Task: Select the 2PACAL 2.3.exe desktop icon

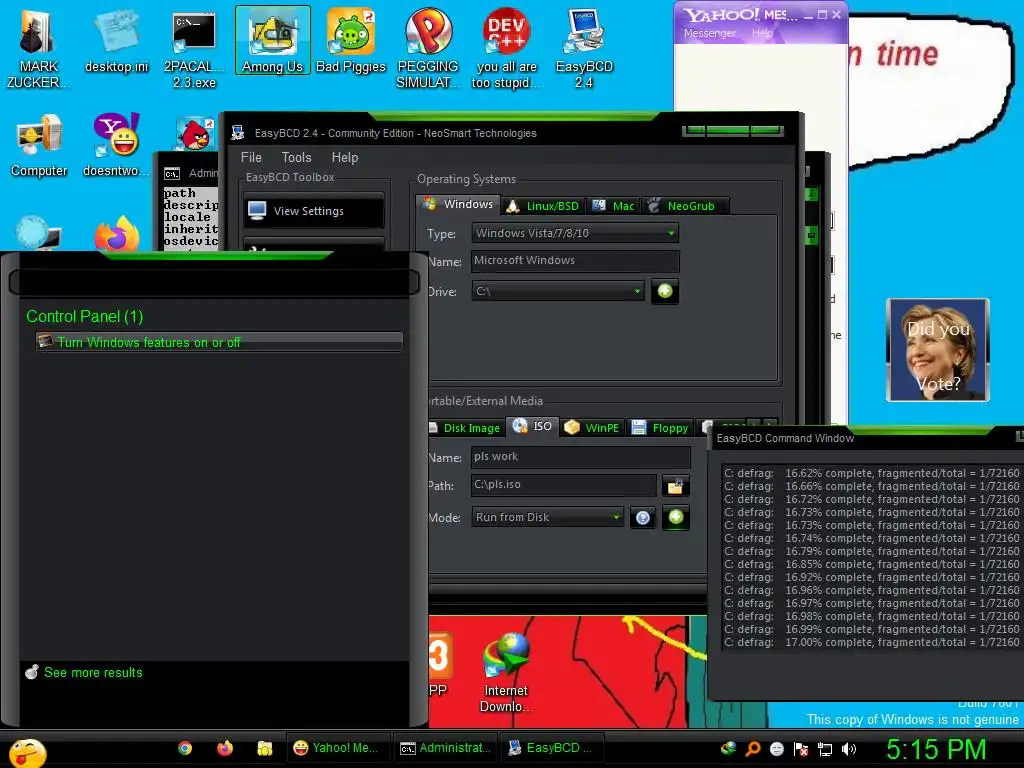Action: (x=194, y=49)
